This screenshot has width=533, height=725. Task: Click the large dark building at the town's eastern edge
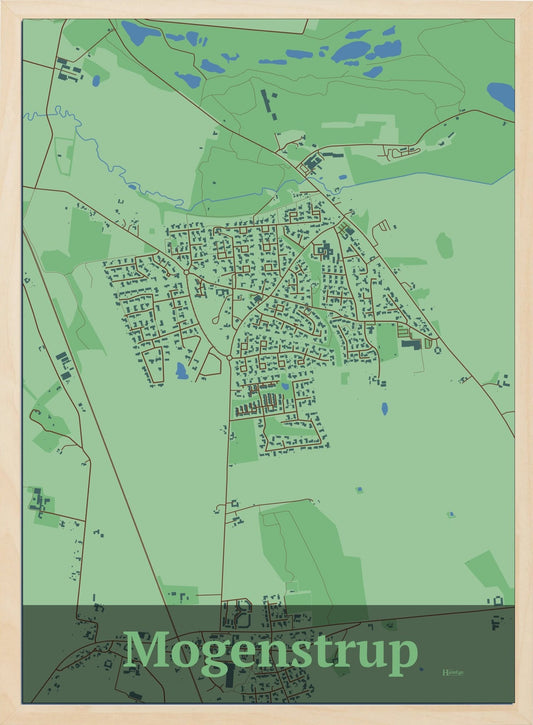(x=411, y=345)
